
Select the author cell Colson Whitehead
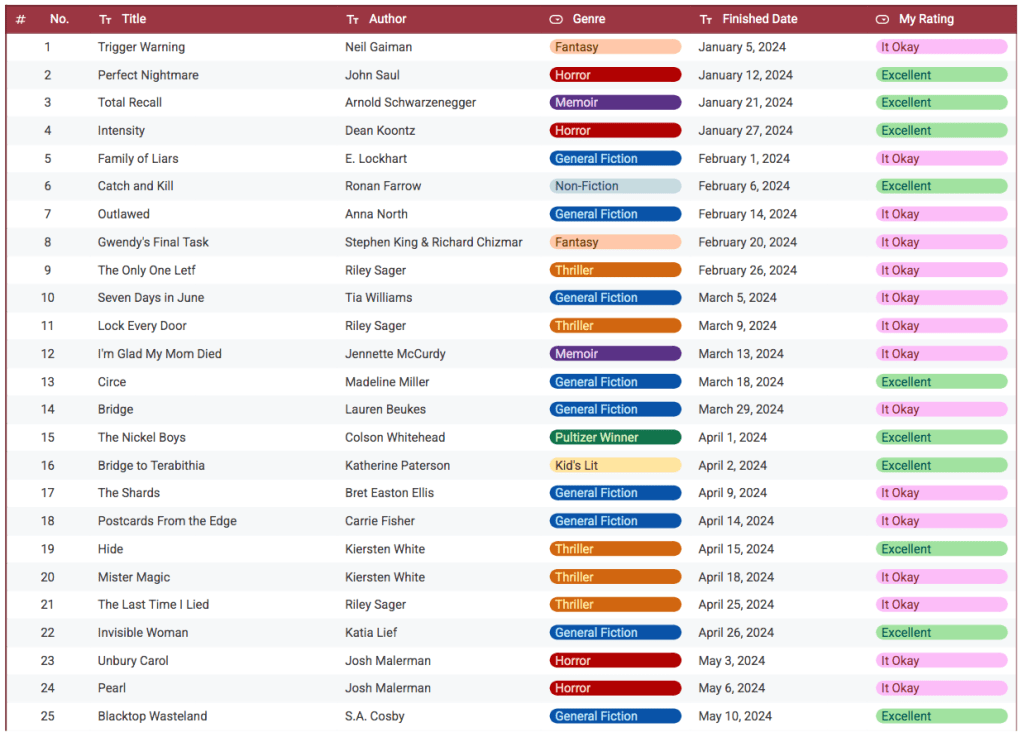point(395,437)
